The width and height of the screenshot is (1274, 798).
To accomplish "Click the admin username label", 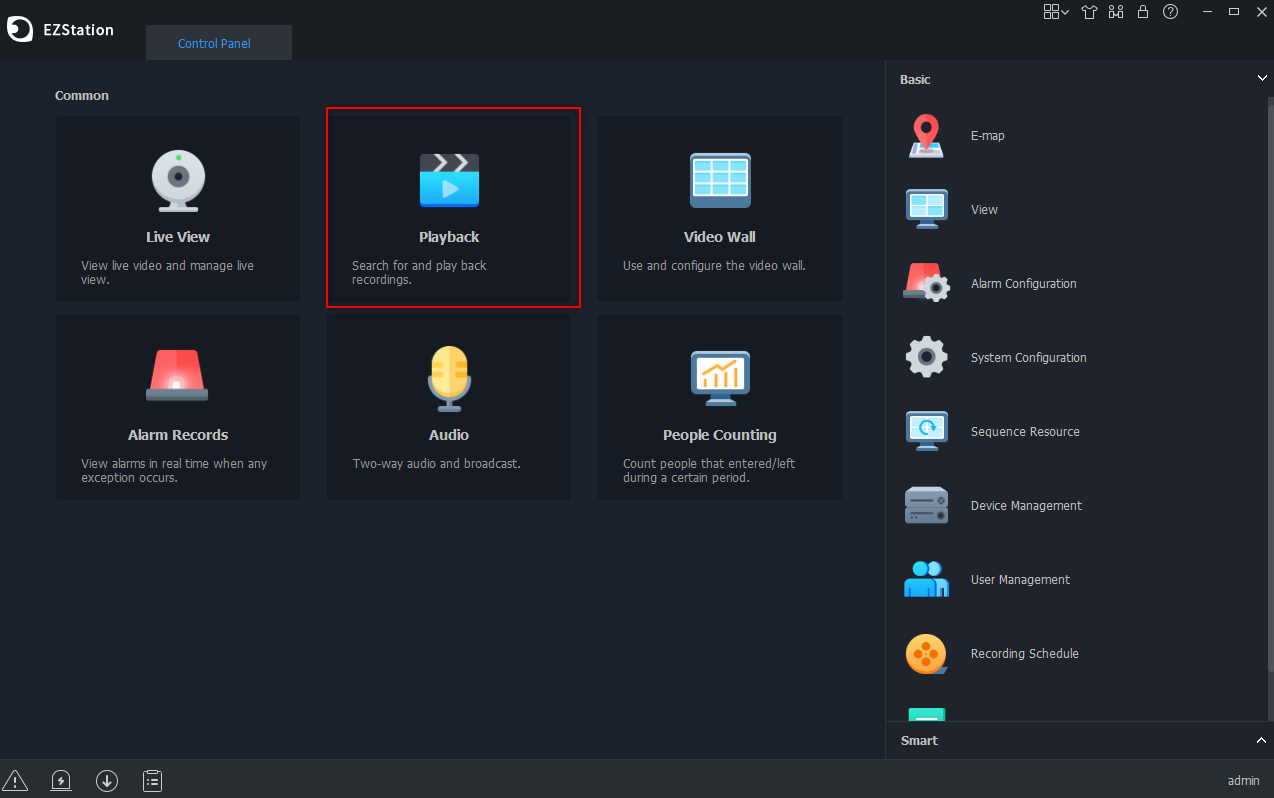I will pos(1243,781).
